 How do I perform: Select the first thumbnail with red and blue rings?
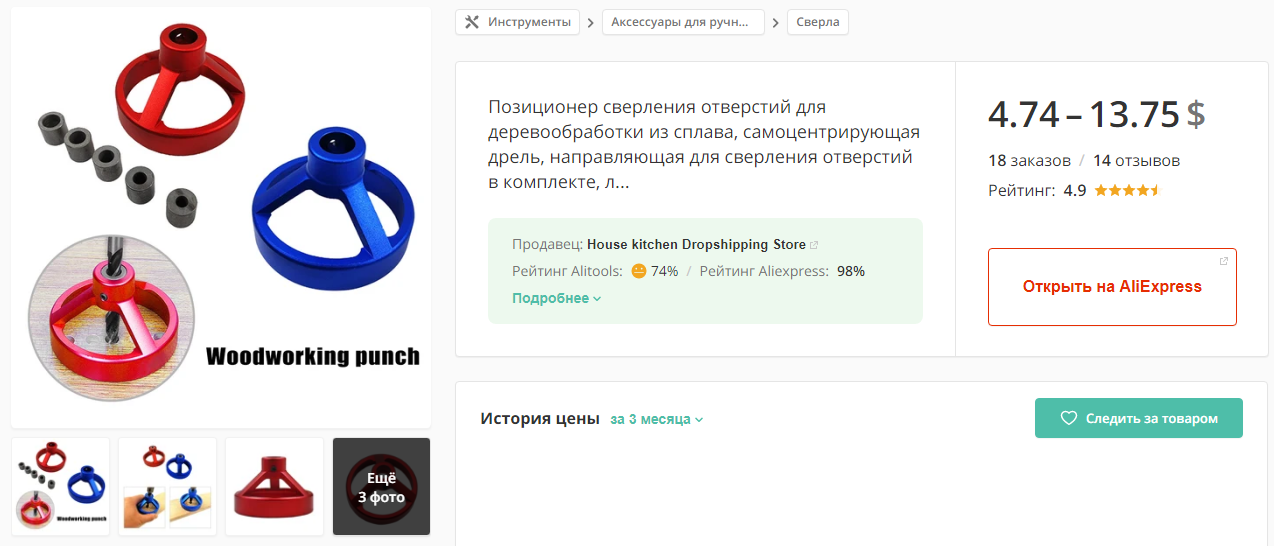tap(61, 486)
